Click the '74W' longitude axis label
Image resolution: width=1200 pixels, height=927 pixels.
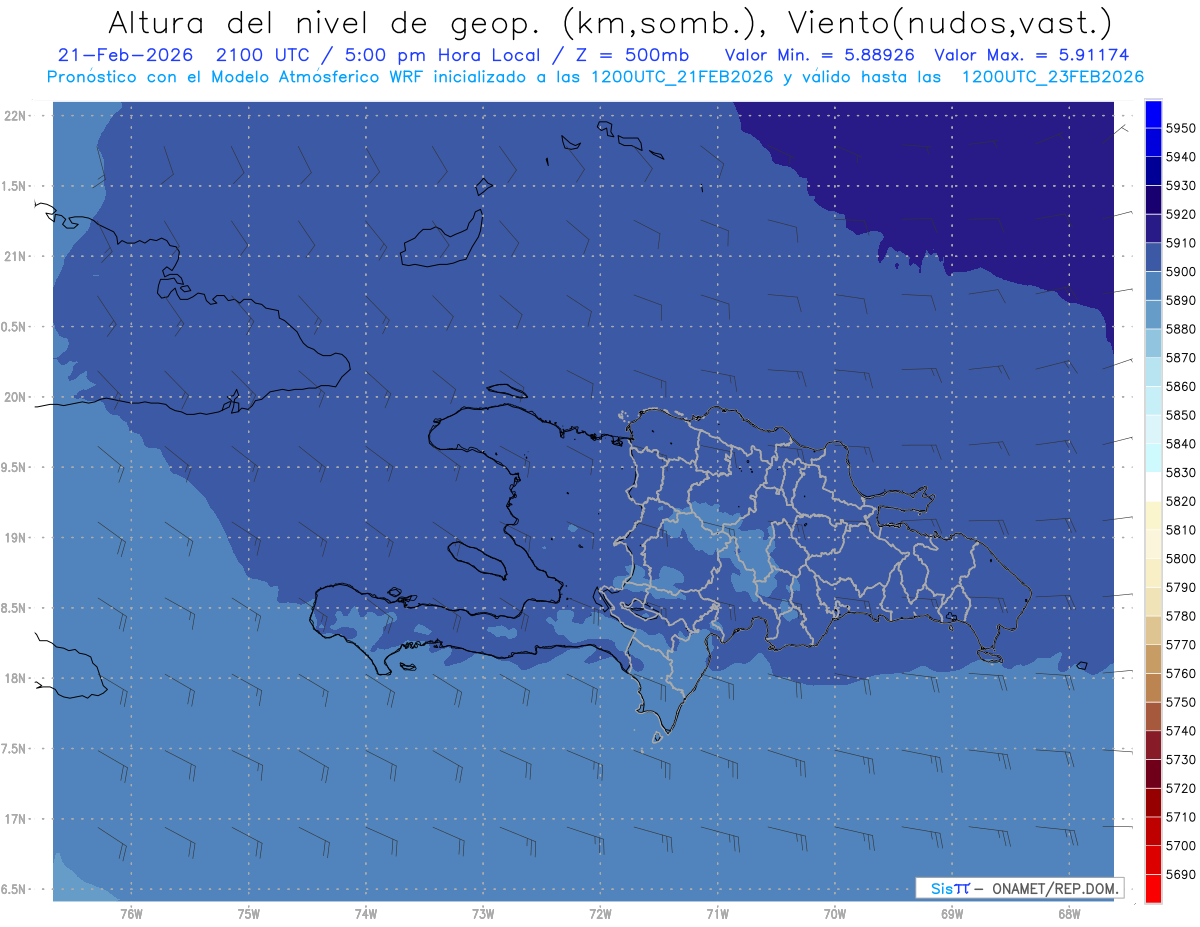366,913
